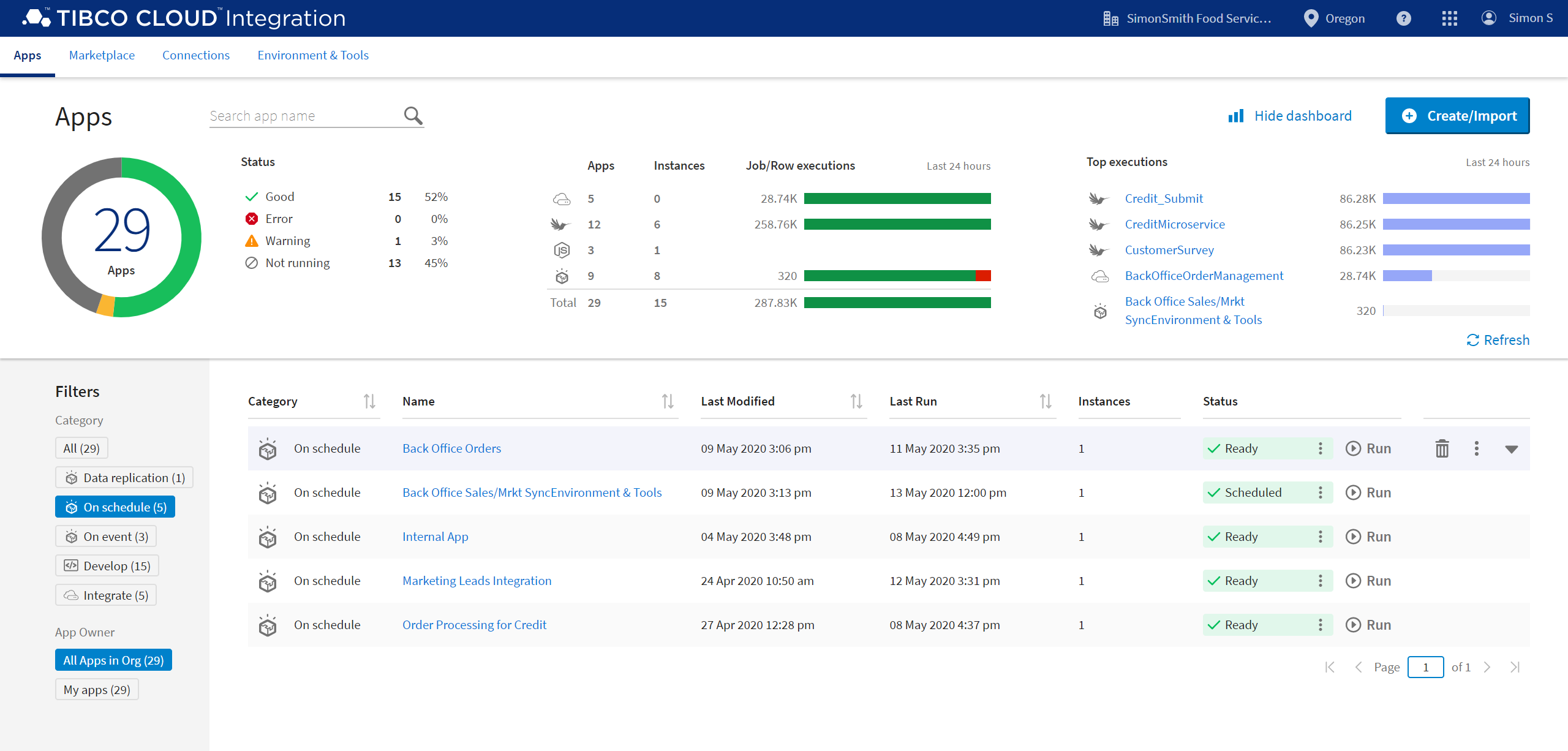Switch to the Marketplace tab
This screenshot has height=751, width=1568.
(102, 55)
